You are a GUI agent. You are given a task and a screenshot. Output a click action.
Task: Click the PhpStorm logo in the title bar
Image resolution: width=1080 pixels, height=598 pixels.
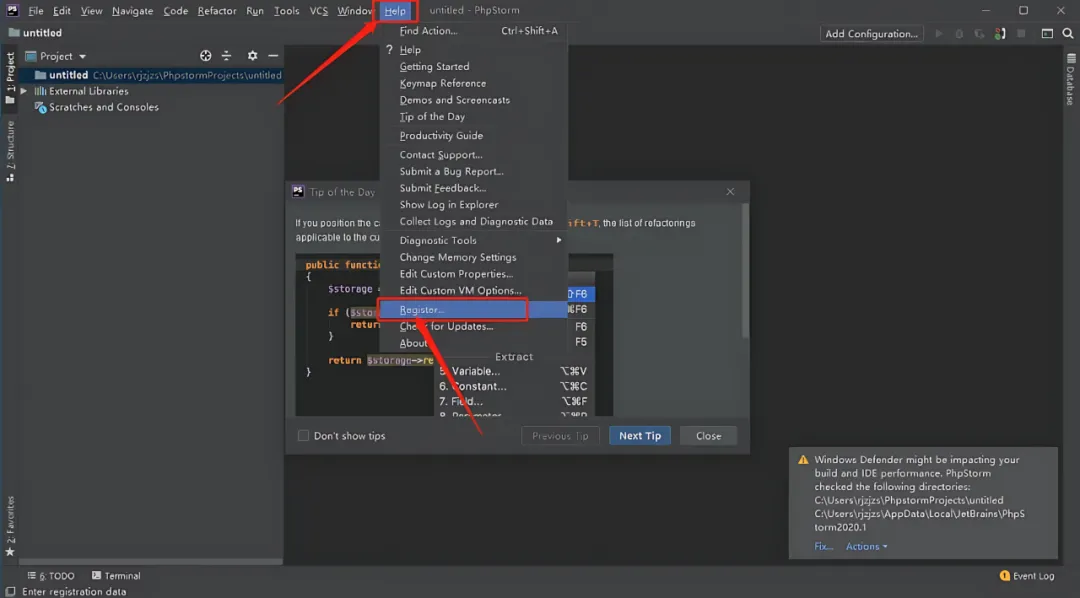tap(12, 10)
